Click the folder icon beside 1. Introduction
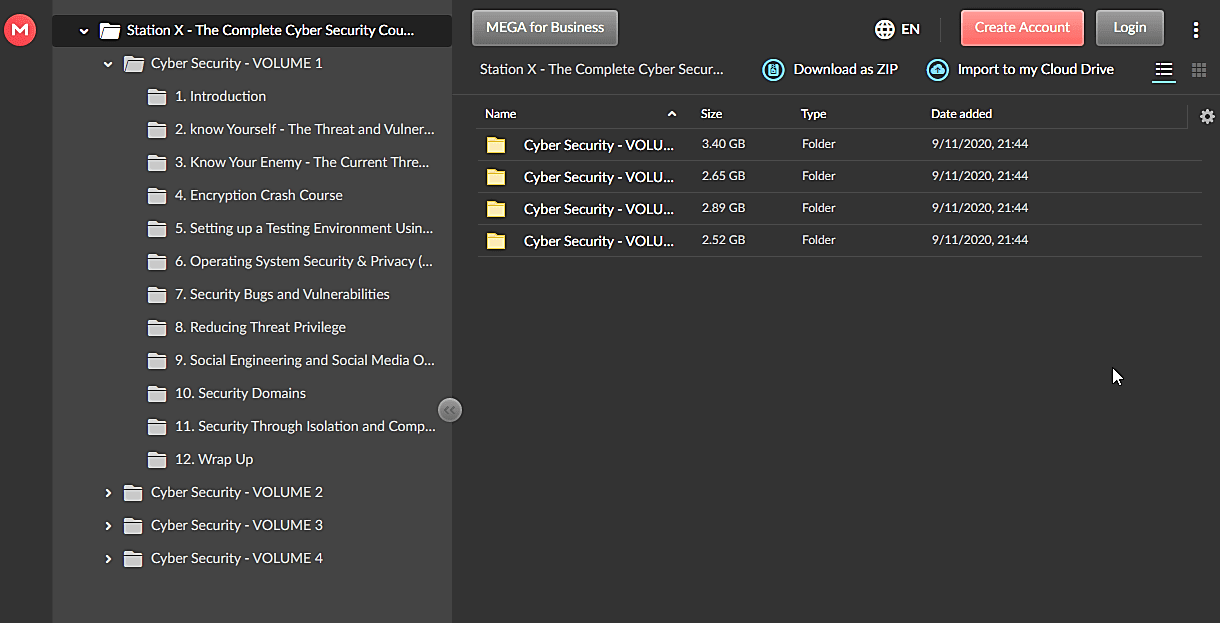 [157, 97]
